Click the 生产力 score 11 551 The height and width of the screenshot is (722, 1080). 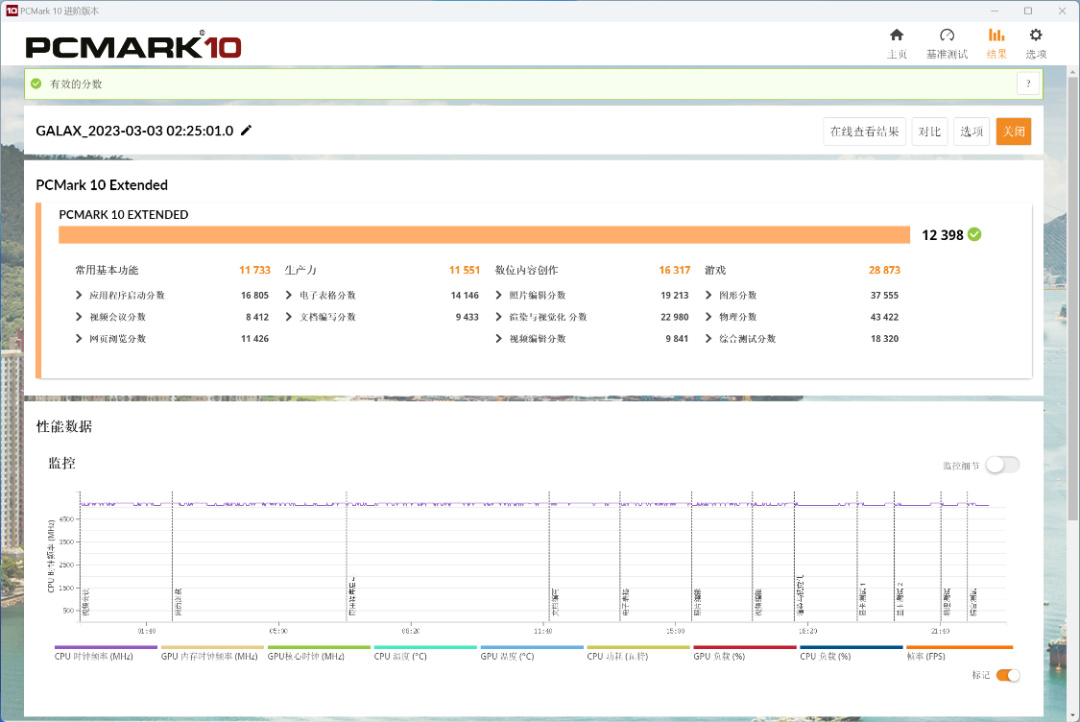tap(464, 270)
